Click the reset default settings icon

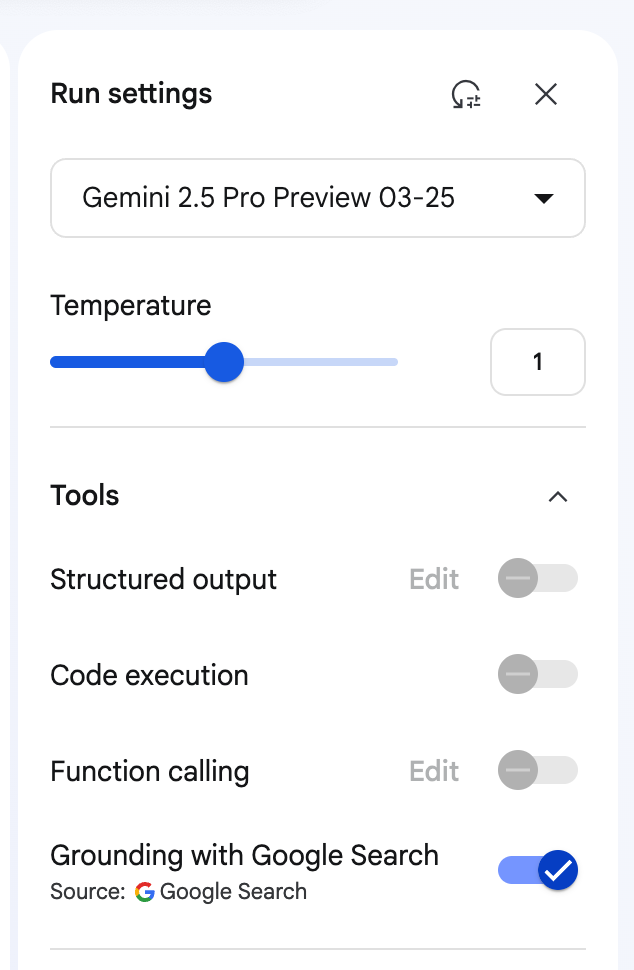point(466,95)
